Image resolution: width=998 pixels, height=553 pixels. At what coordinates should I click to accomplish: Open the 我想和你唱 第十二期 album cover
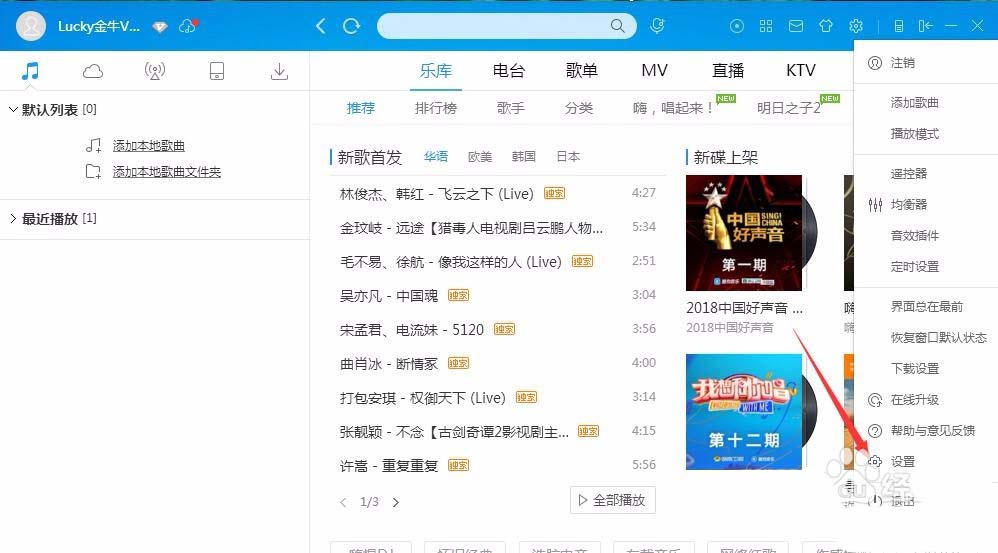(x=744, y=412)
